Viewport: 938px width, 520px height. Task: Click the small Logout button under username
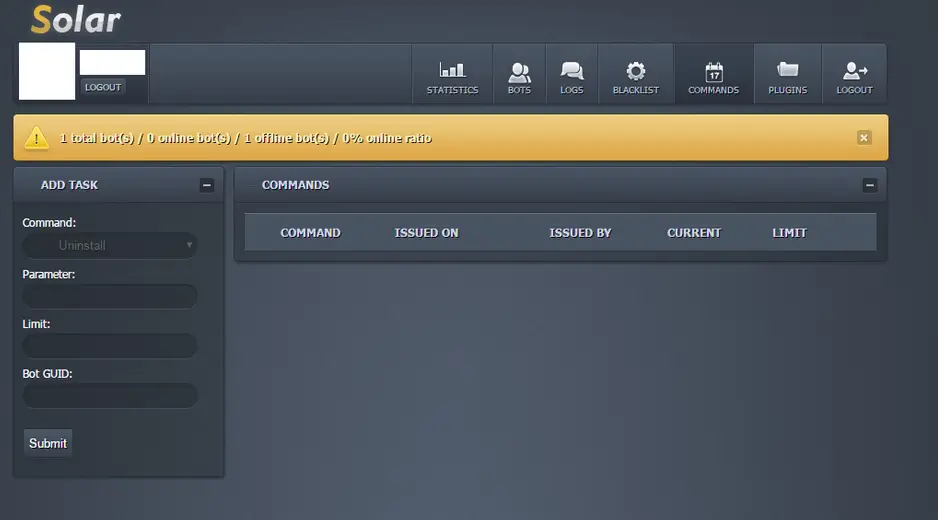(x=103, y=87)
